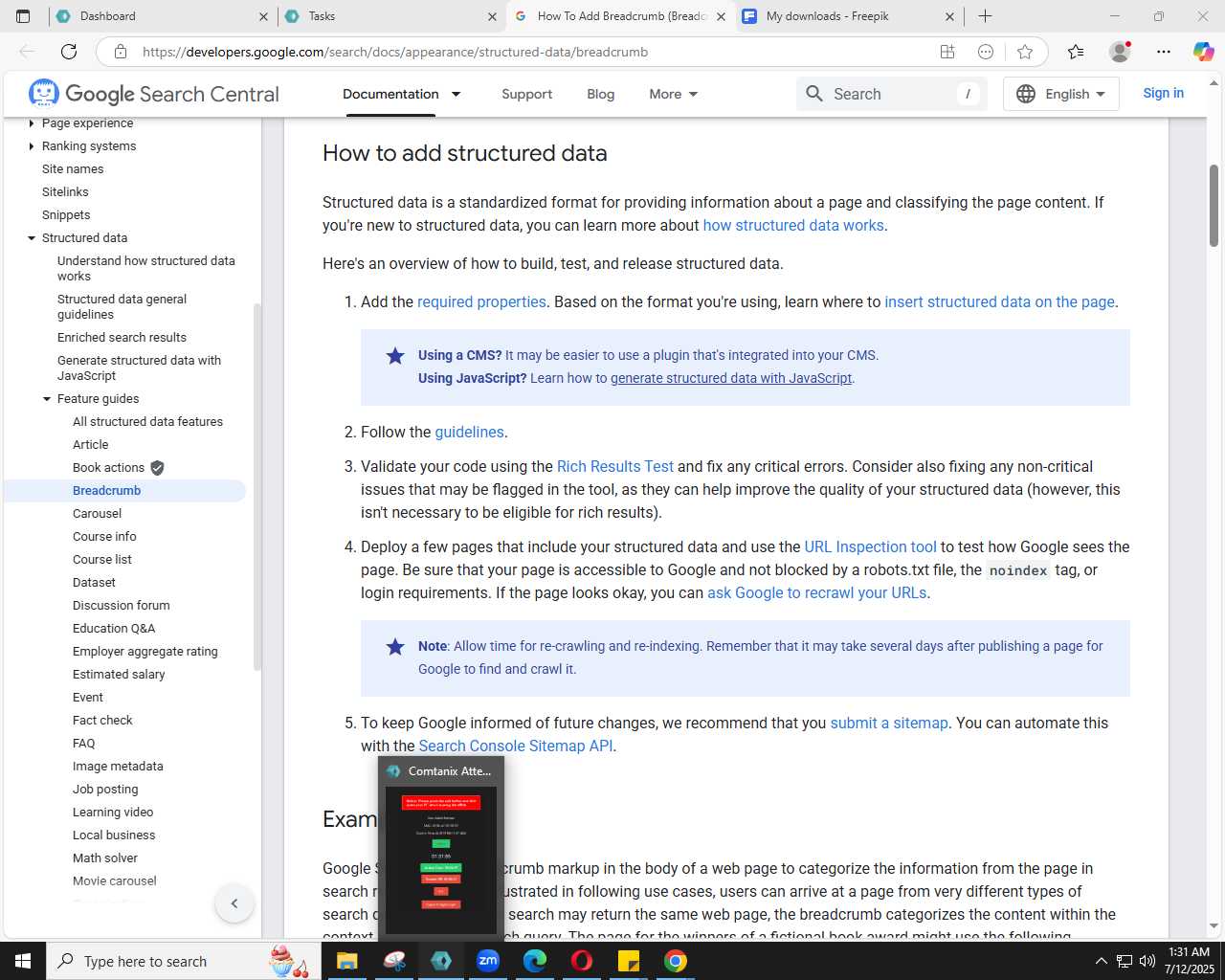Open the browser profile avatar

[1119, 52]
